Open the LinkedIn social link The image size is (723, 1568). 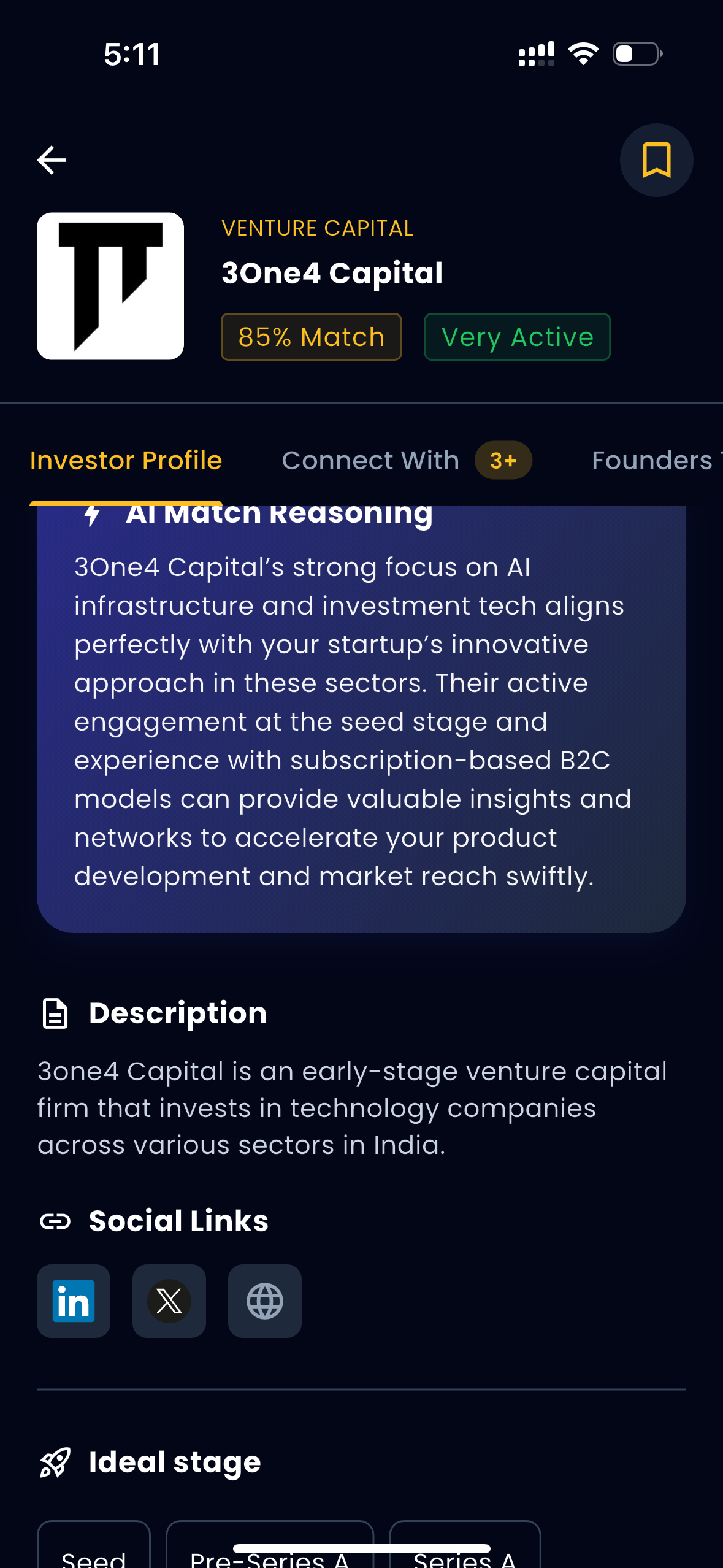[x=74, y=1301]
